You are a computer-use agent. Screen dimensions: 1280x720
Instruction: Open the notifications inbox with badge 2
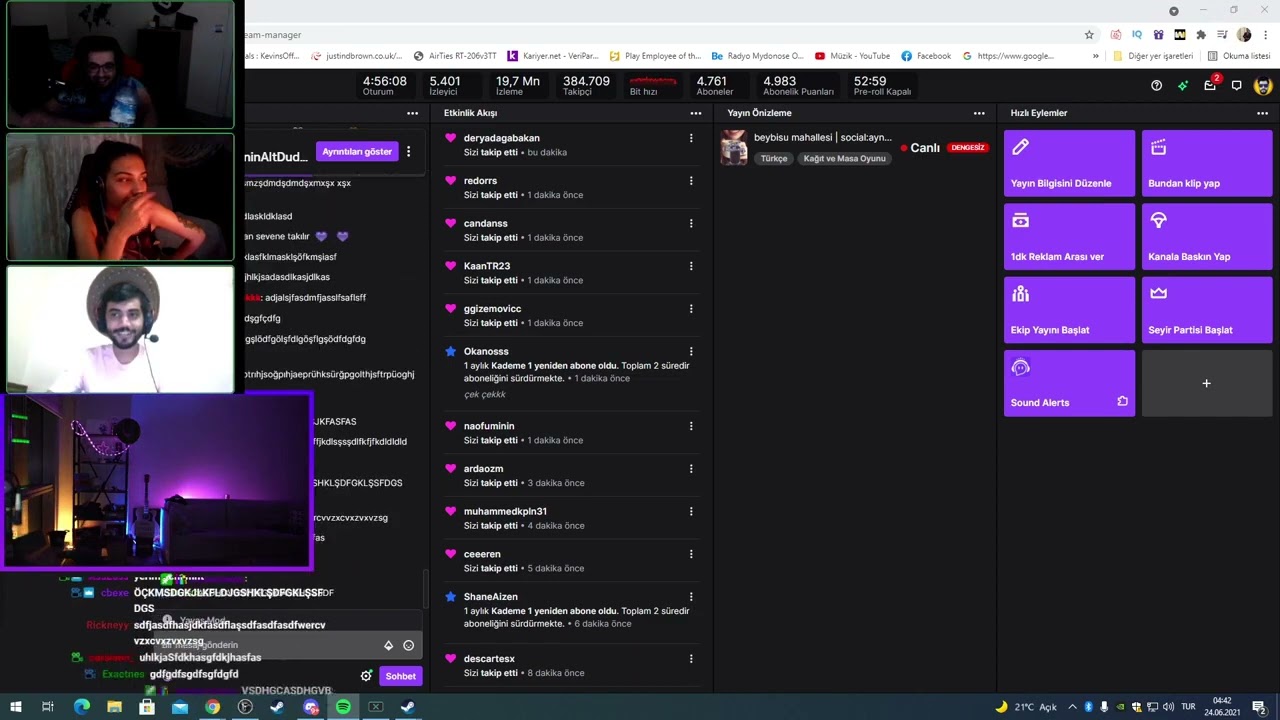click(x=1210, y=85)
